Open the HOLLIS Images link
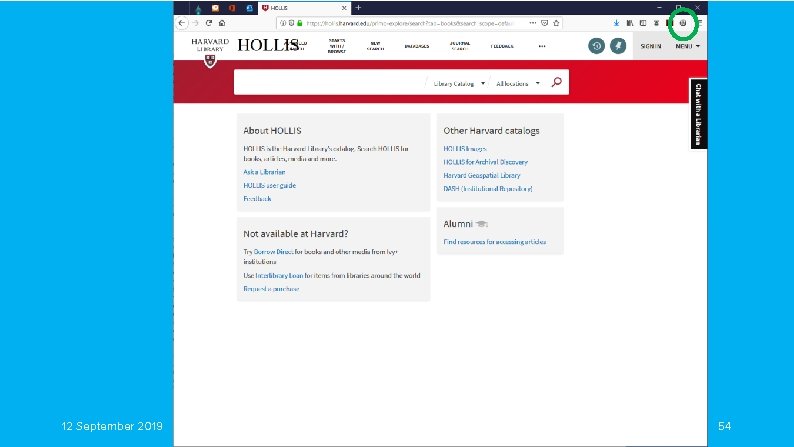Screen dimensions: 794x447 click(464, 148)
